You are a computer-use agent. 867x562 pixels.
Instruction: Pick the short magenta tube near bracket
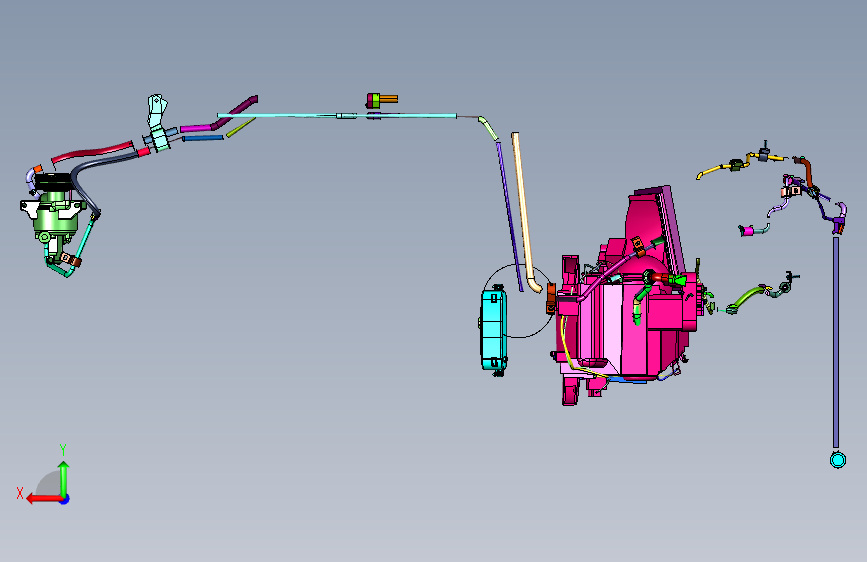[x=196, y=128]
